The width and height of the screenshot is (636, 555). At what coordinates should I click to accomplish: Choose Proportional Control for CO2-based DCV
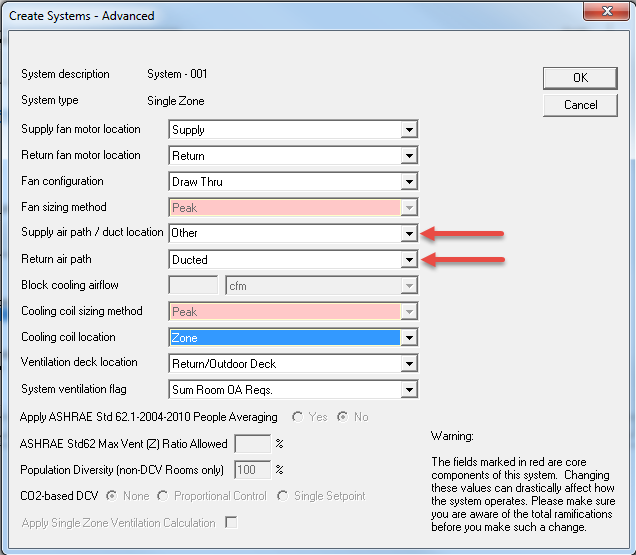163,496
